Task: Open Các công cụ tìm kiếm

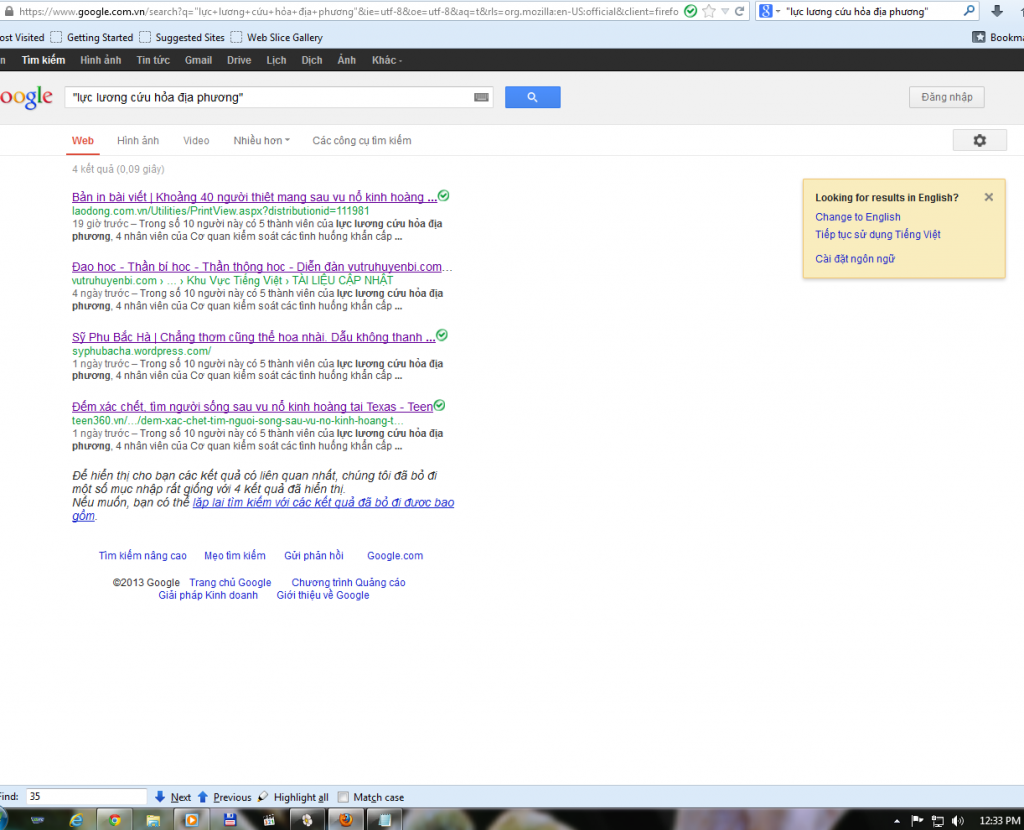Action: pos(362,140)
